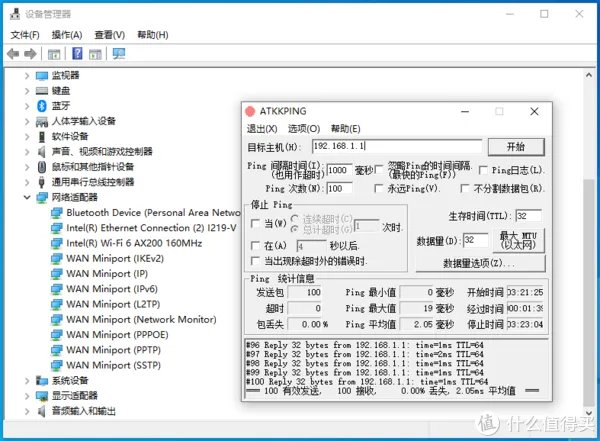Check the 不分割数据包(R) option

click(x=465, y=188)
